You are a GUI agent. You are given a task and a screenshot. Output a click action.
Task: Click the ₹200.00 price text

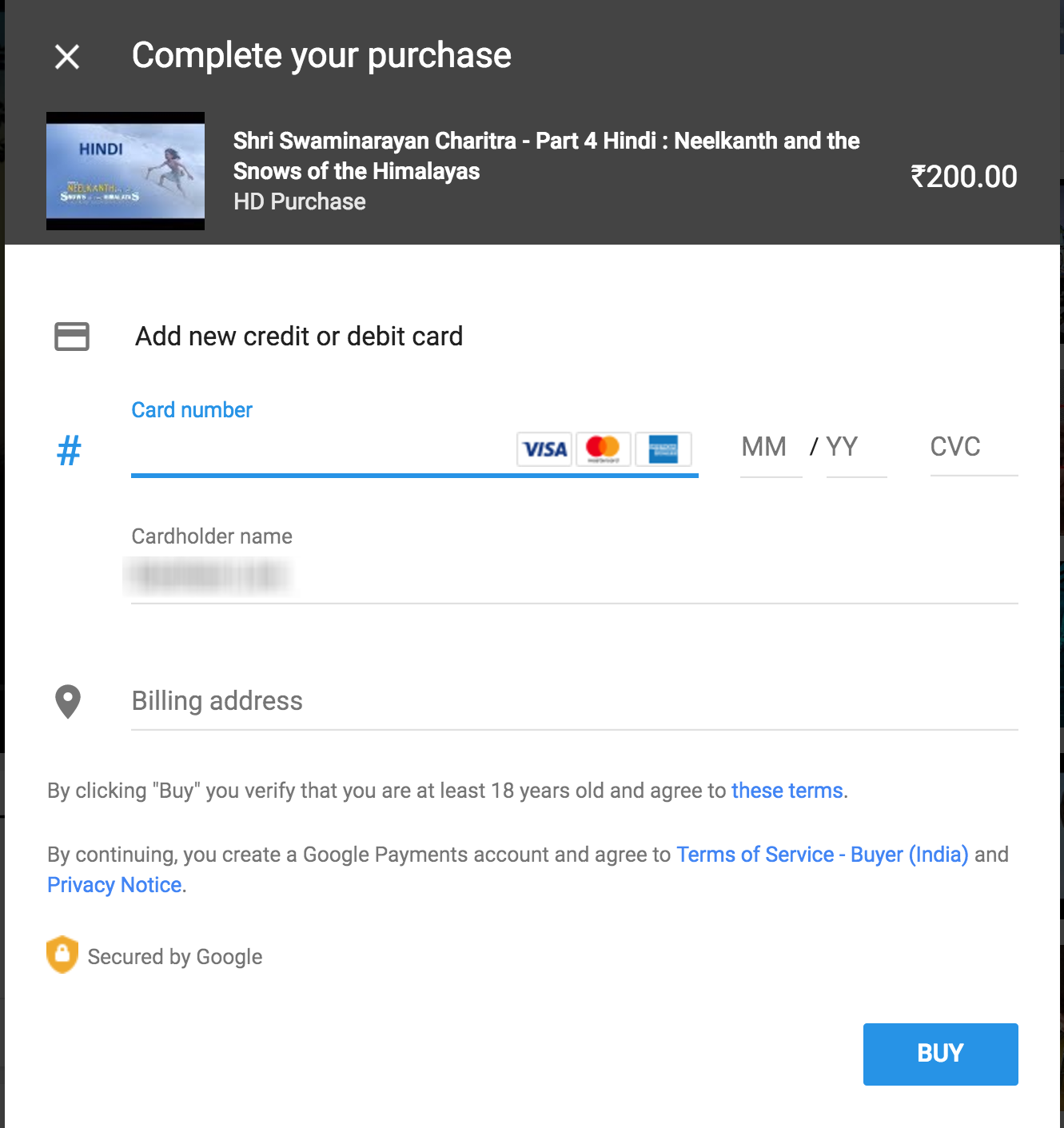click(x=964, y=177)
